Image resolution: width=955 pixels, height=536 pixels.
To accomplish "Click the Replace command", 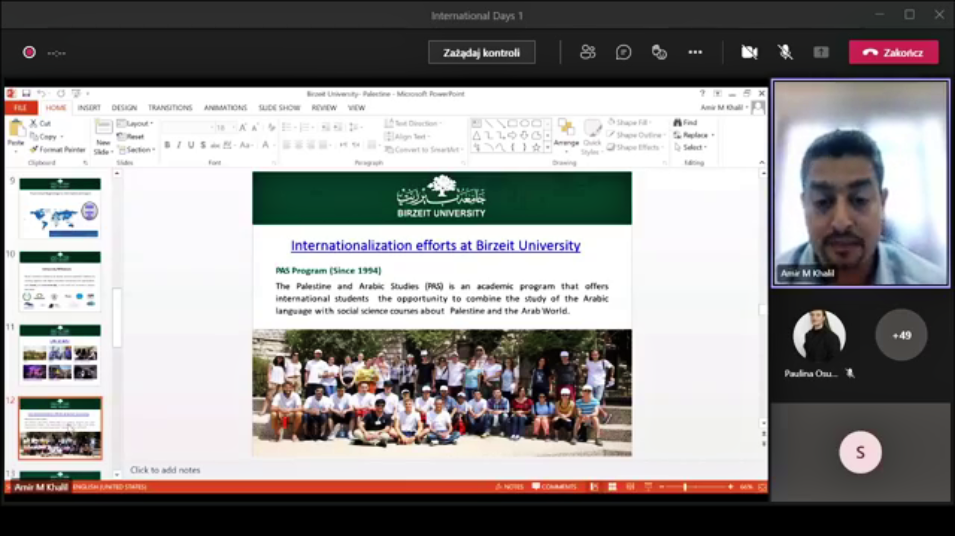I will click(x=694, y=135).
